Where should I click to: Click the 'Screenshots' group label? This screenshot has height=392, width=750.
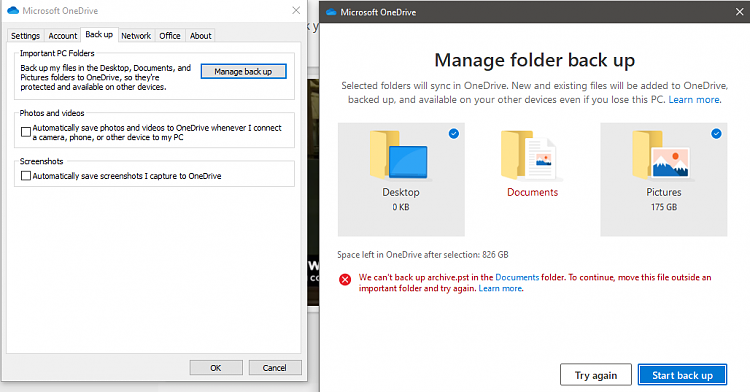point(41,161)
